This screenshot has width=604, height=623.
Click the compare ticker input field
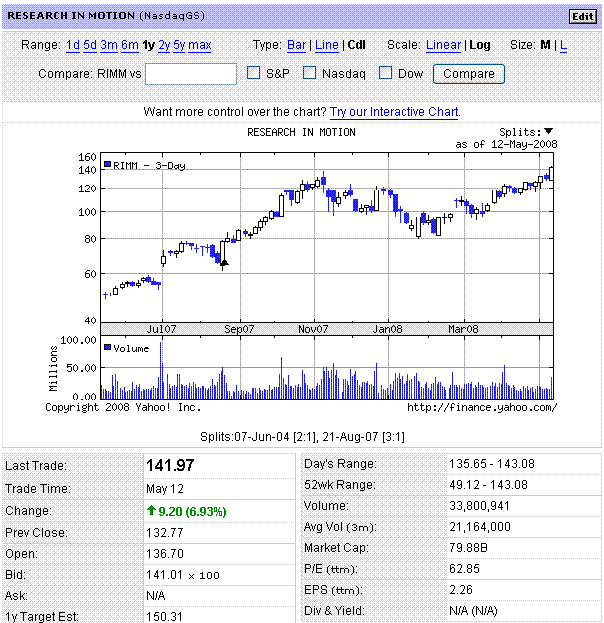pos(191,74)
